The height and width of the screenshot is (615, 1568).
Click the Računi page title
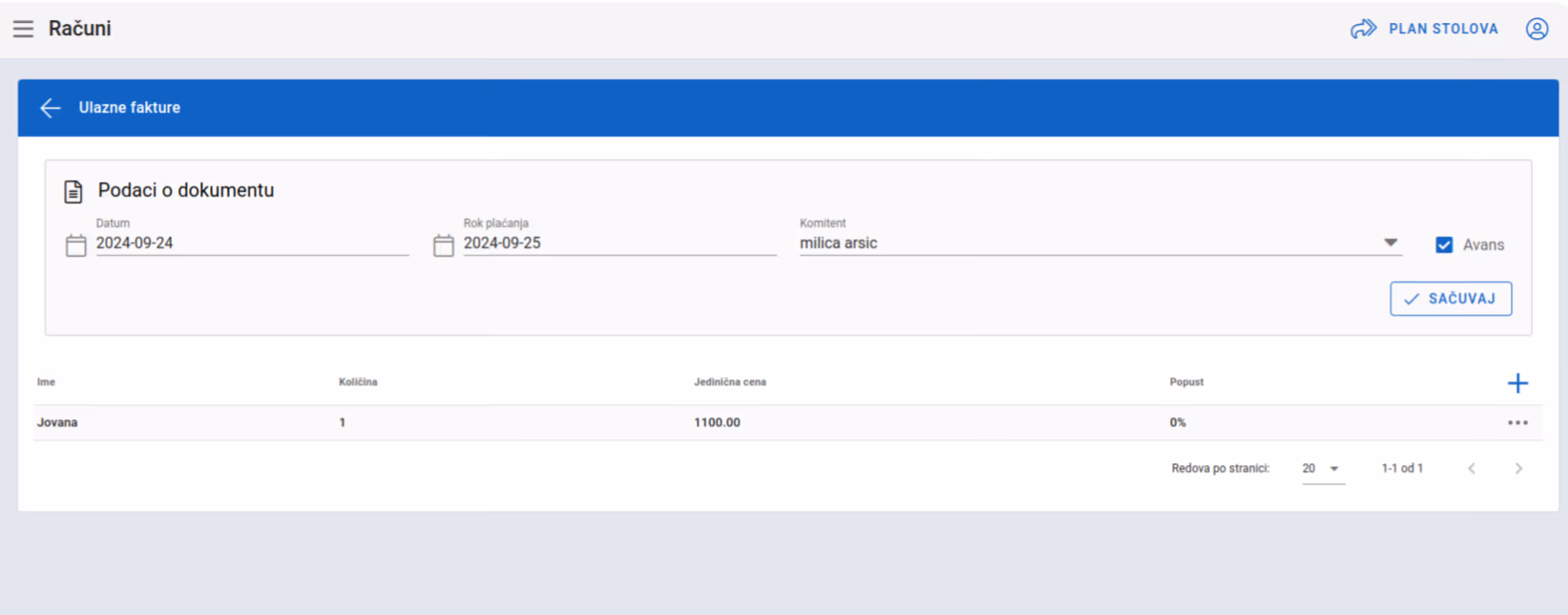click(80, 29)
